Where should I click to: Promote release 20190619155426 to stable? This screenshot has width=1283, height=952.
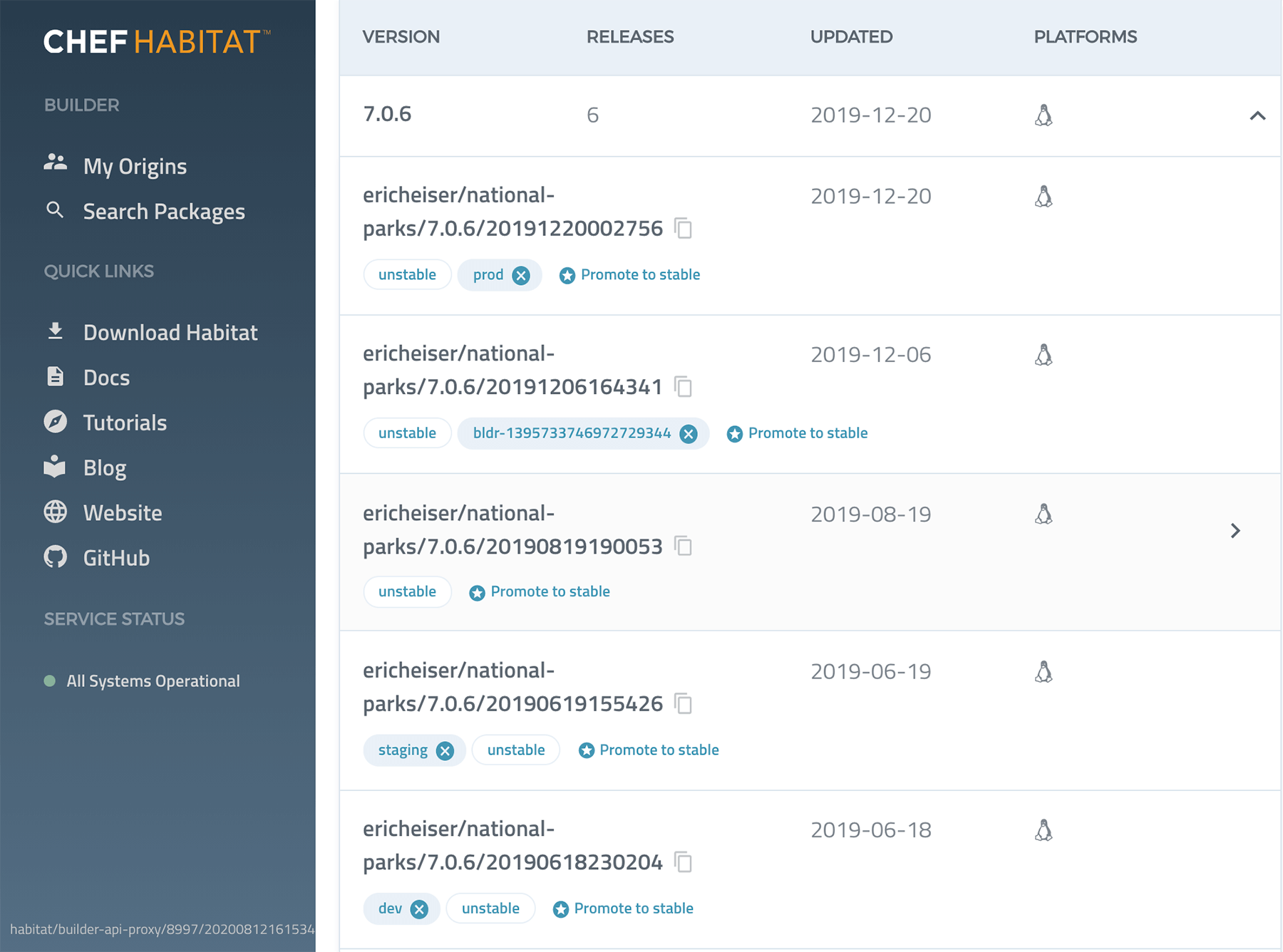pos(649,750)
